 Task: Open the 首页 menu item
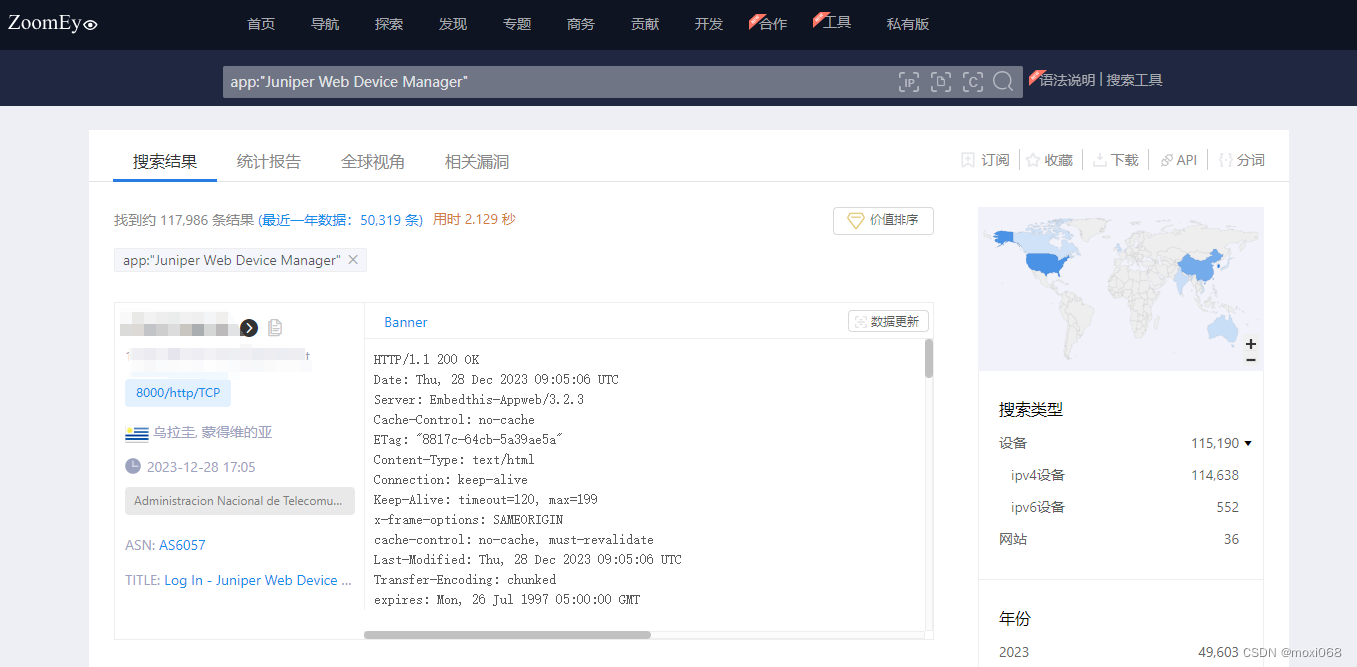[261, 24]
